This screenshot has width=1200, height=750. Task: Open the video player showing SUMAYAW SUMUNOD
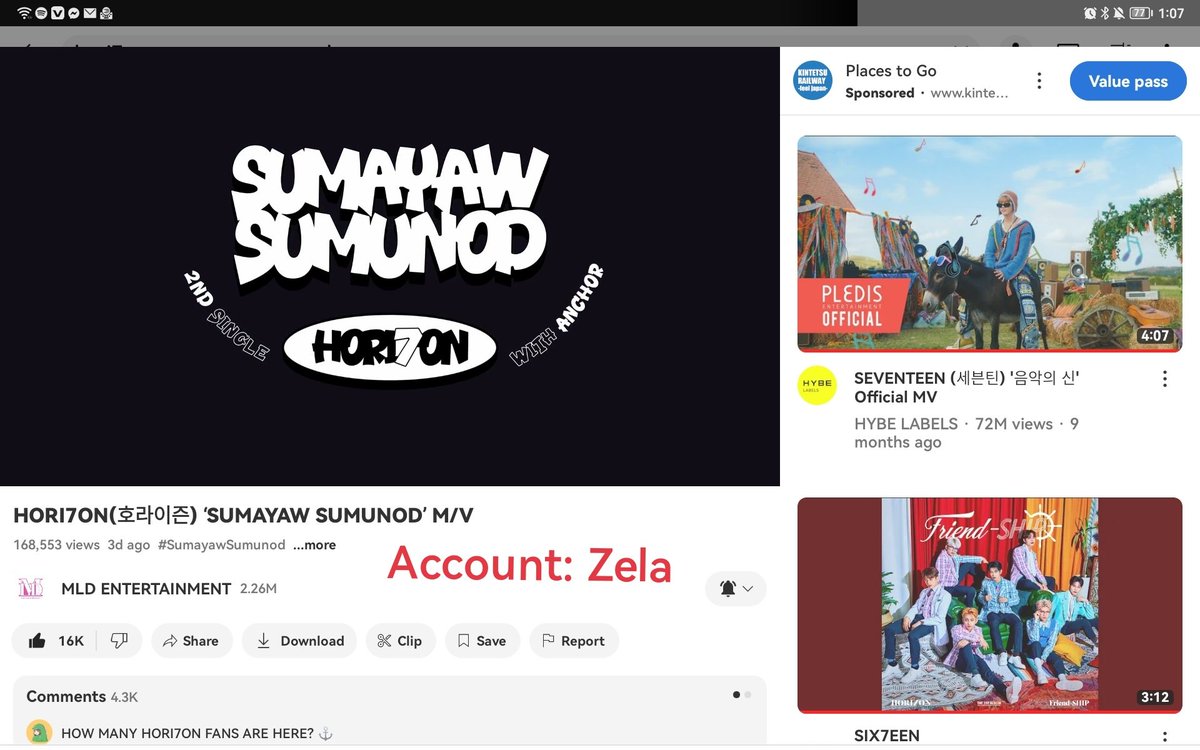pos(390,266)
